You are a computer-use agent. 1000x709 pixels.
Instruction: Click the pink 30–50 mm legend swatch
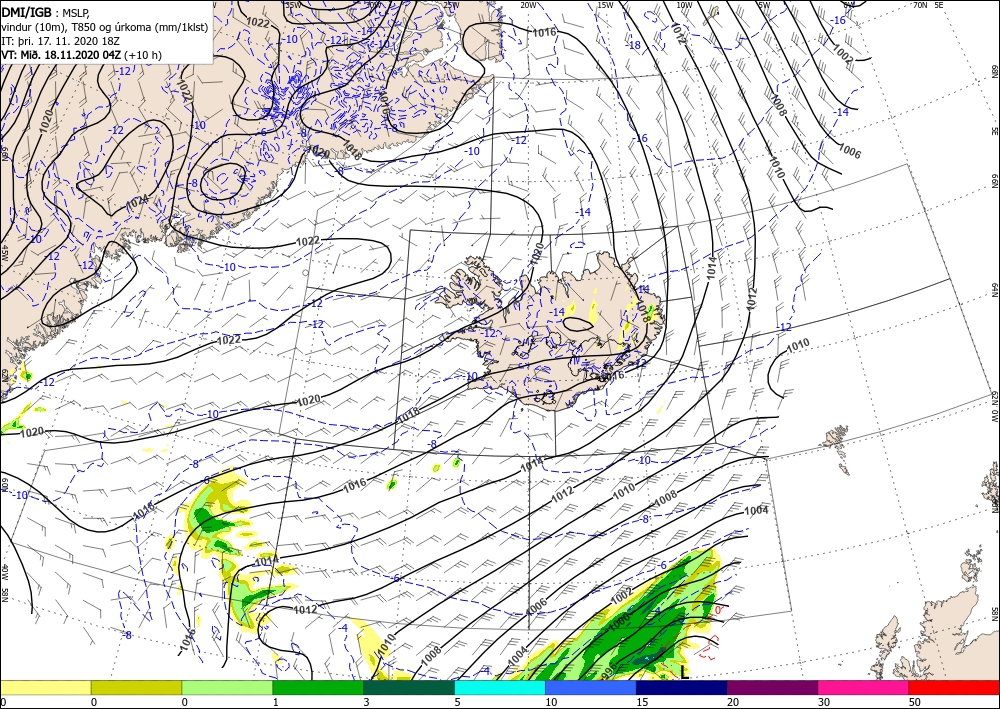click(x=864, y=687)
